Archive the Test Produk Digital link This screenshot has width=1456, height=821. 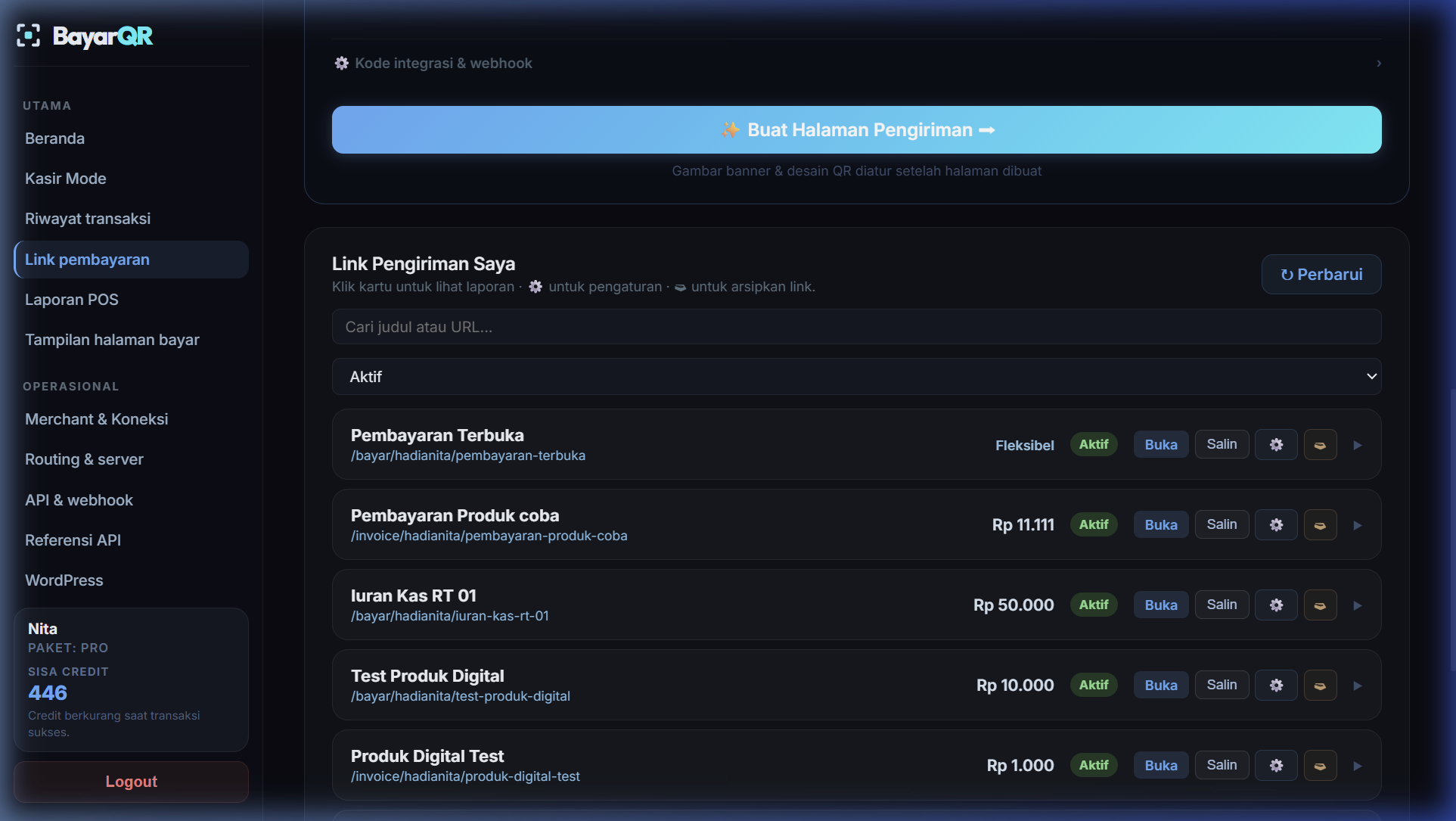pos(1320,686)
